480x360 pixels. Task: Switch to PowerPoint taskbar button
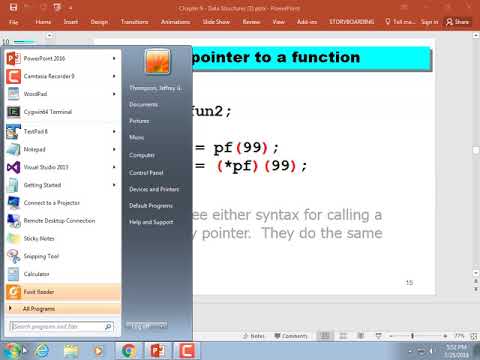point(158,351)
